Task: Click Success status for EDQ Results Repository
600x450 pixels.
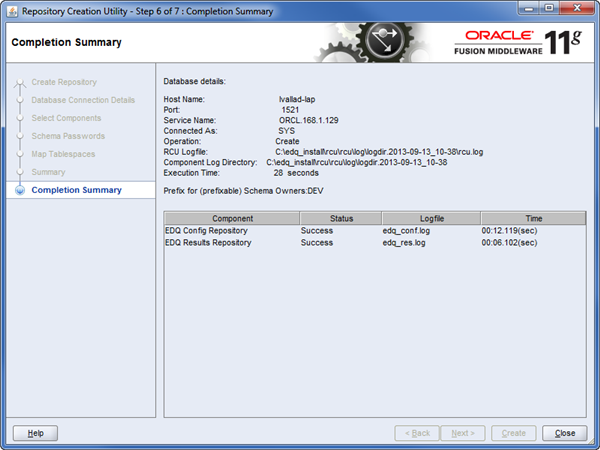Action: pyautogui.click(x=317, y=243)
